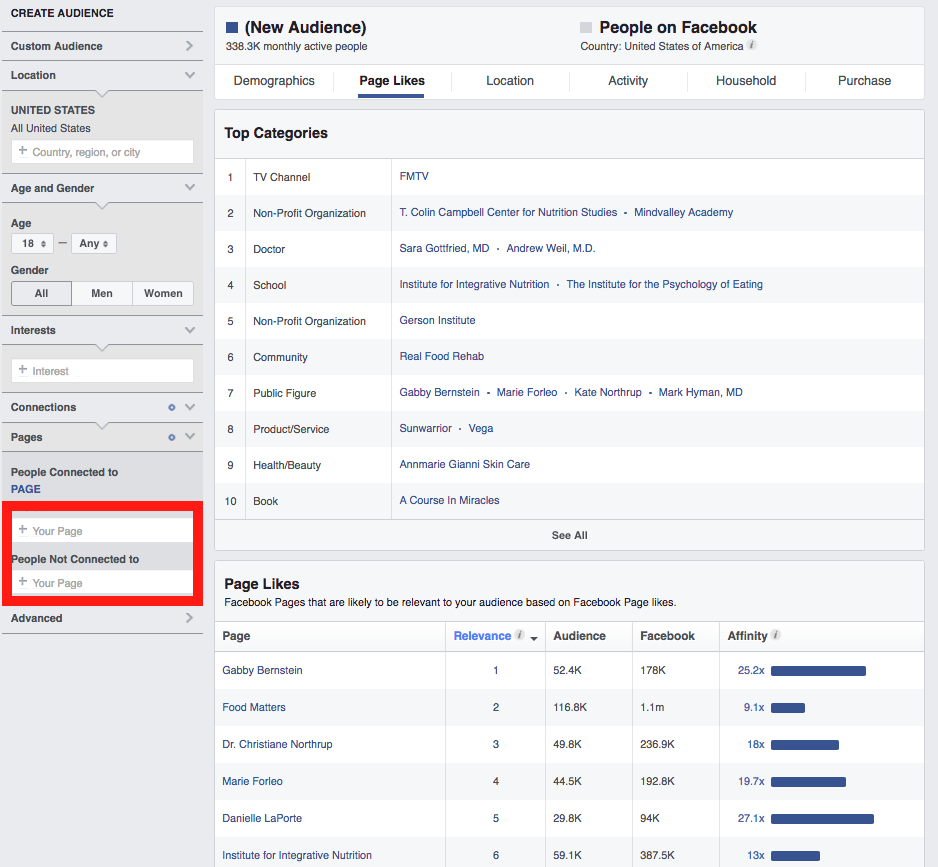This screenshot has height=867, width=938.
Task: Click Danielle LaPorte's 27.1x affinity bar
Action: (x=822, y=818)
